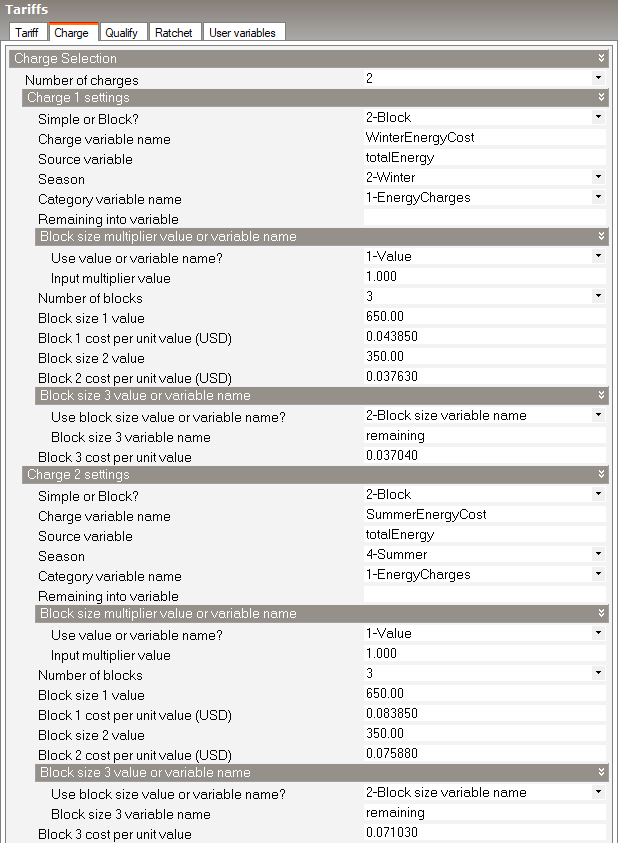Screen dimensions: 618x843
Task: Collapse the Charge Selection section
Action: click(x=601, y=59)
